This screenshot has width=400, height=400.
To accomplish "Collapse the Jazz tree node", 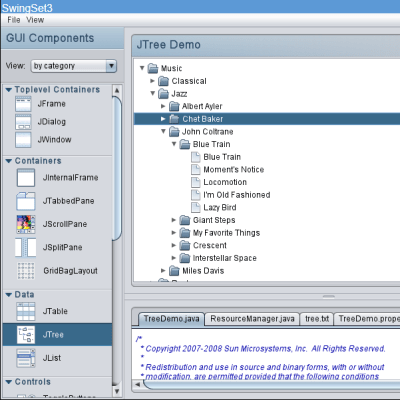I will click(x=153, y=93).
